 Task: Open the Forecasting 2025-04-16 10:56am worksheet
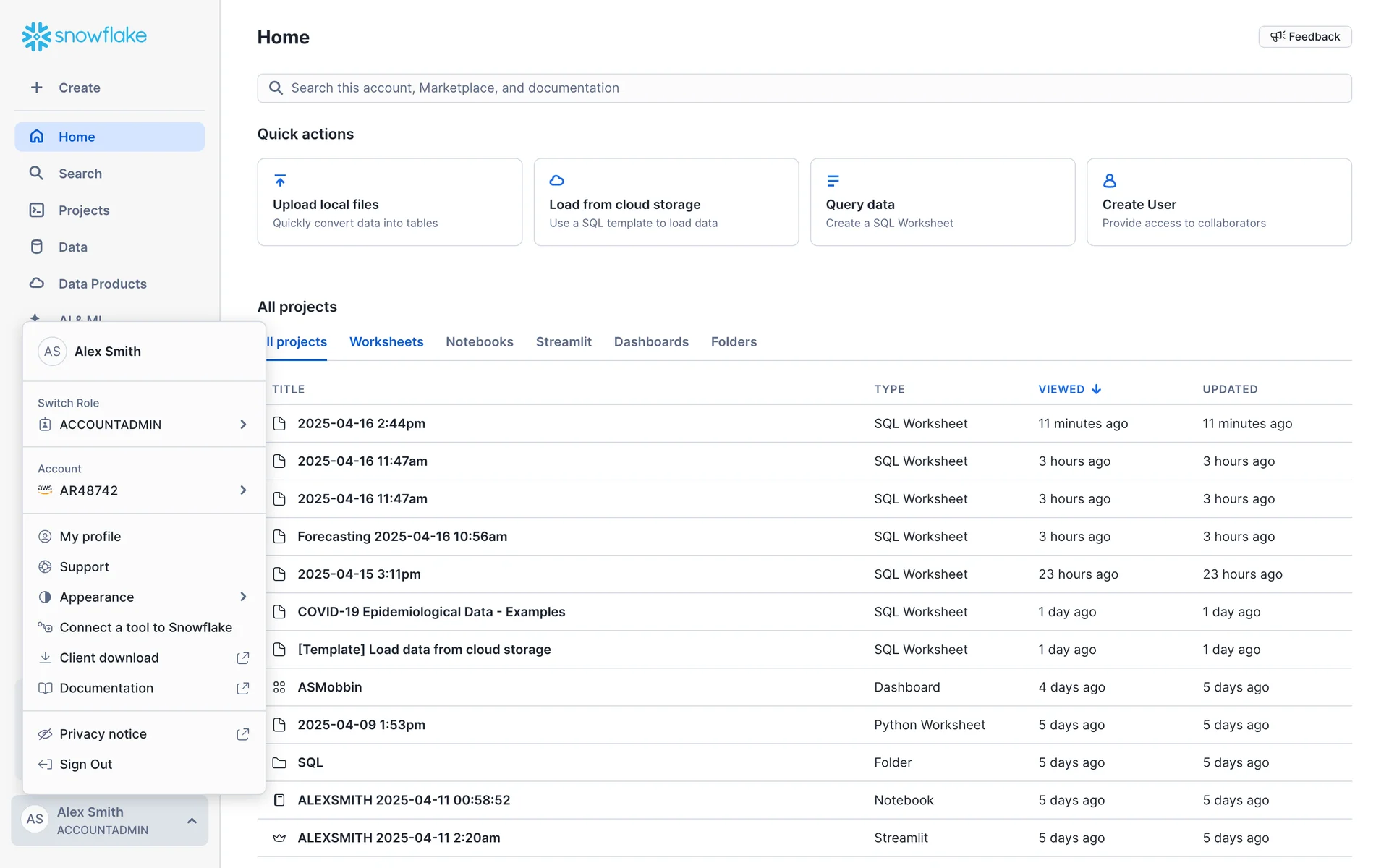[x=402, y=537]
